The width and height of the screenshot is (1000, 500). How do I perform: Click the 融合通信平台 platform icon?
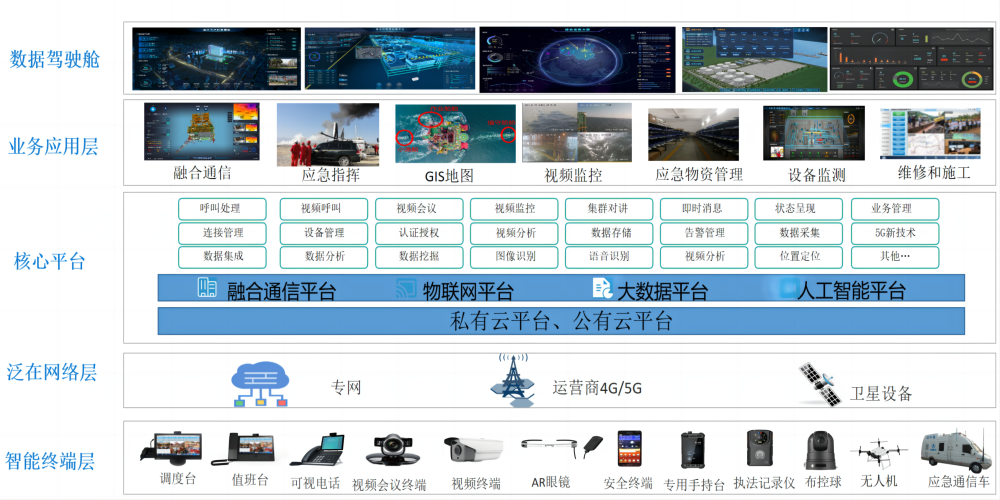click(x=208, y=289)
